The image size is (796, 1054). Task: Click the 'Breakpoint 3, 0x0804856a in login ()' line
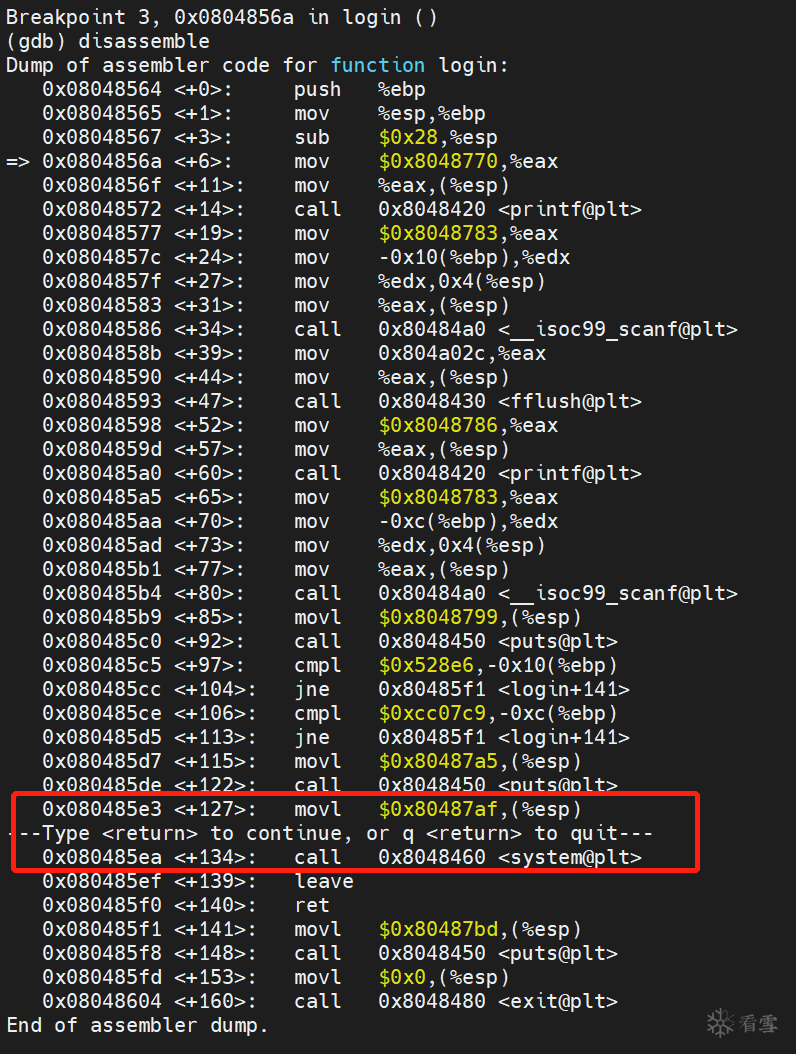point(222,17)
